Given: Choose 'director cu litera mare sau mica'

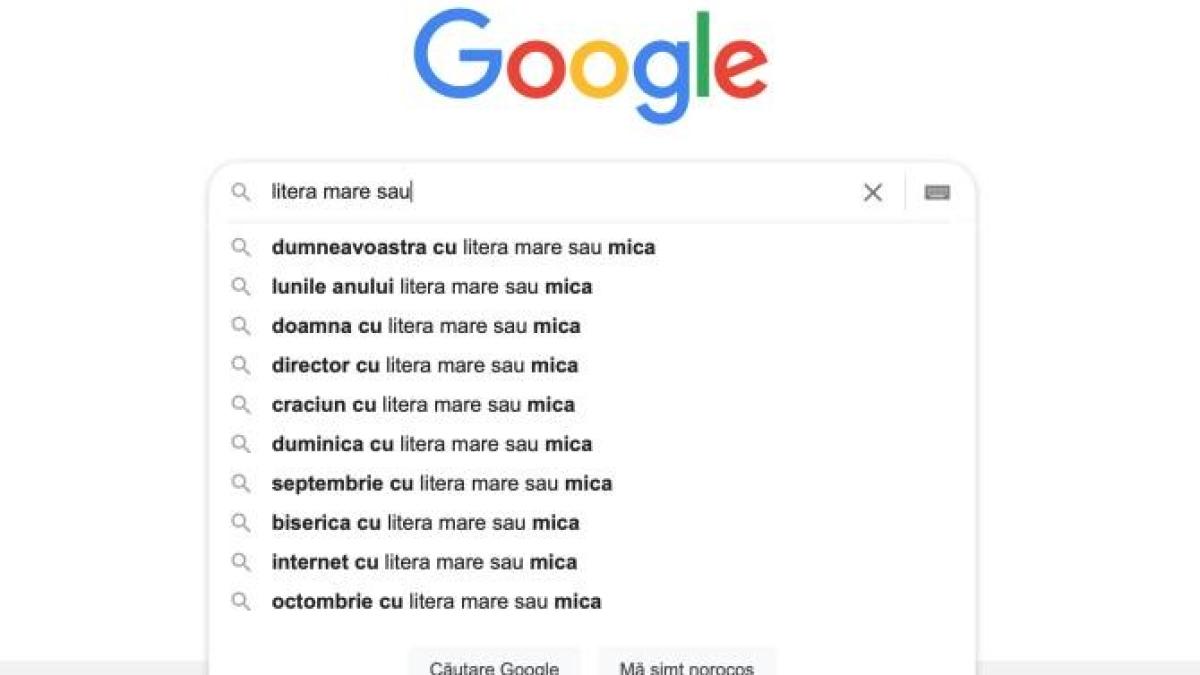Looking at the screenshot, I should tap(424, 366).
